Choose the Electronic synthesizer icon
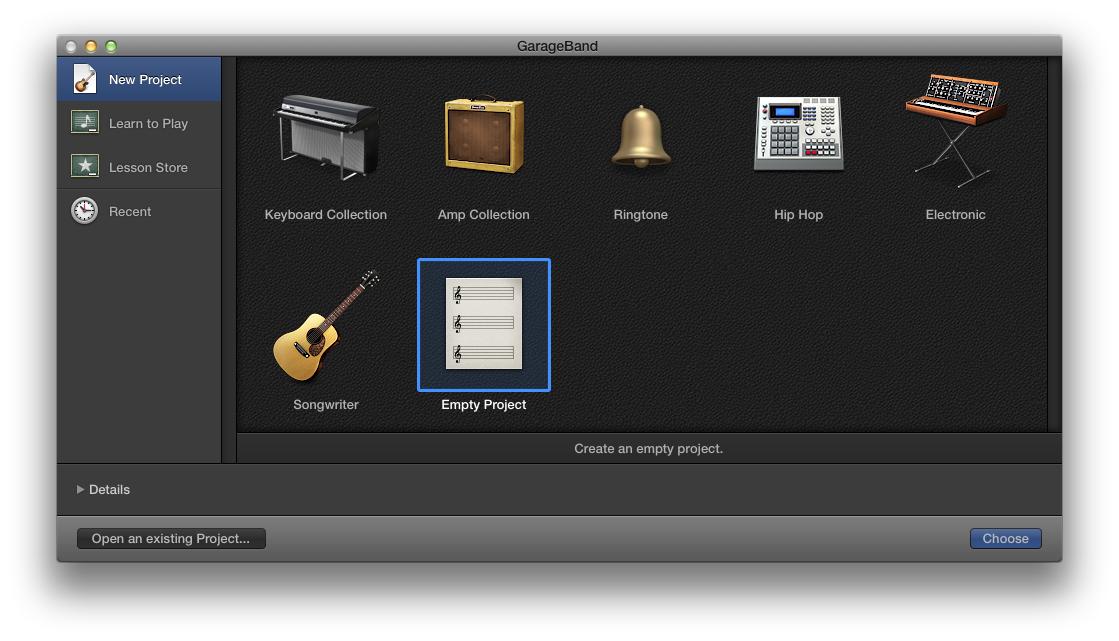The height and width of the screenshot is (641, 1119). (956, 130)
